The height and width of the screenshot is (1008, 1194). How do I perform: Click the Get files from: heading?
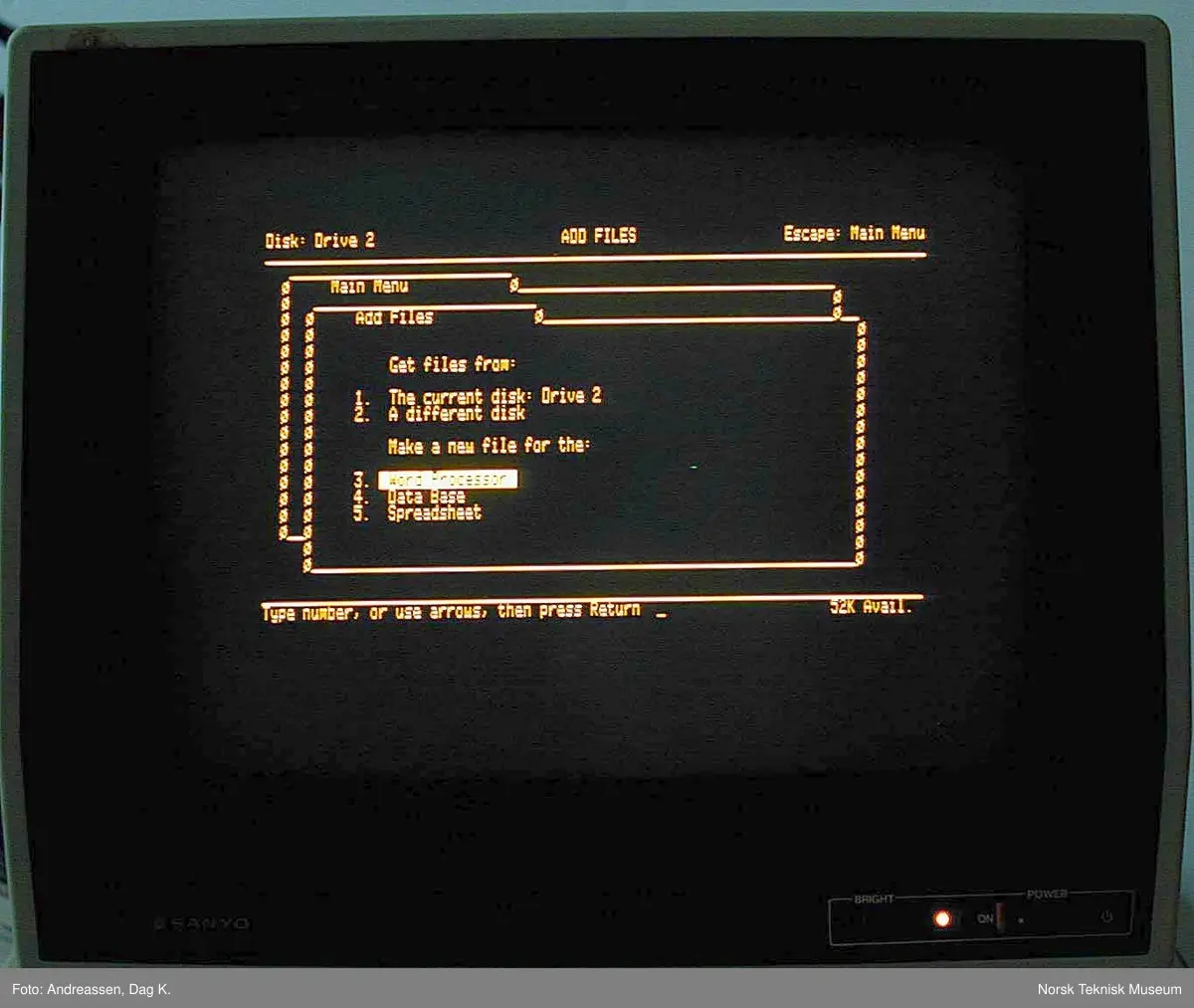452,364
